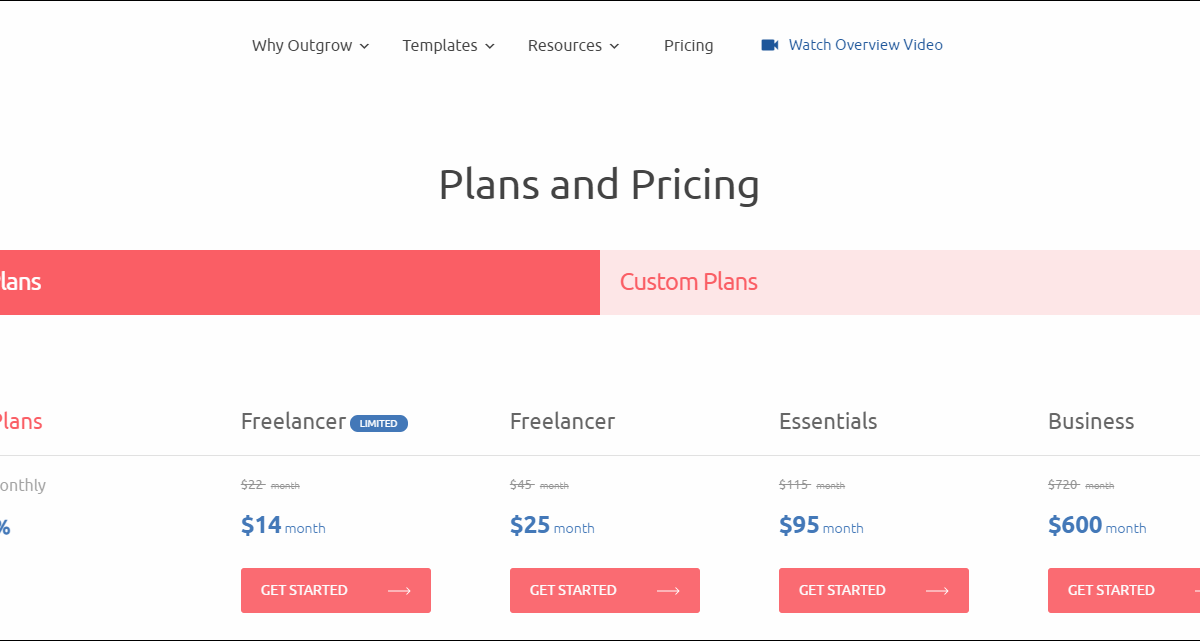Expand the Templates dropdown chevron
This screenshot has width=1200, height=641.
click(x=490, y=46)
